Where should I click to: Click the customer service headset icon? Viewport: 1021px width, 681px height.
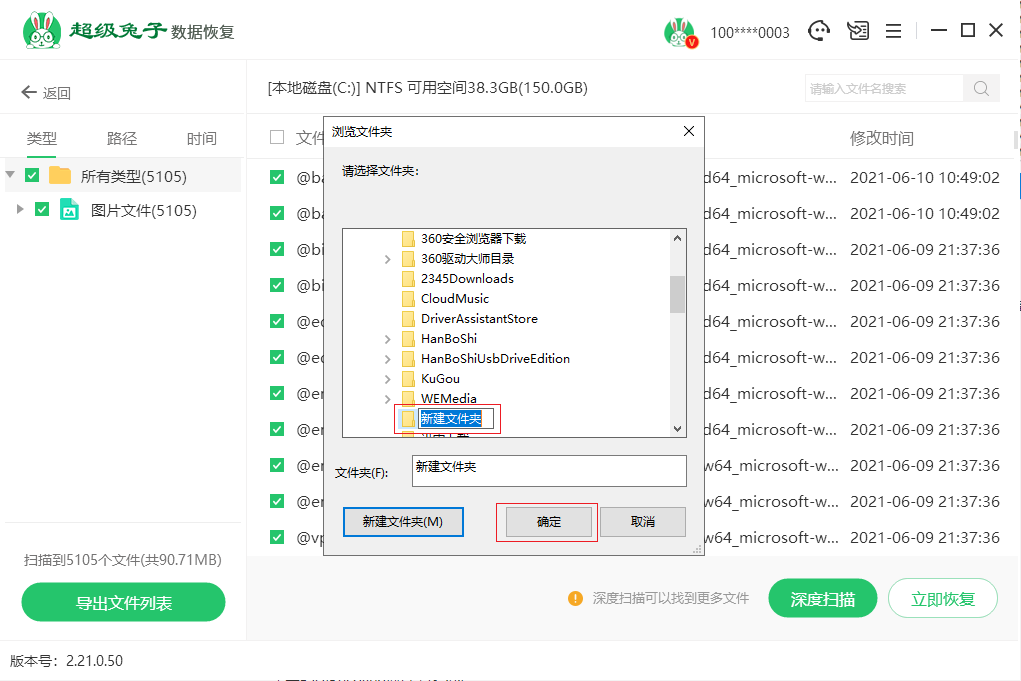point(820,31)
